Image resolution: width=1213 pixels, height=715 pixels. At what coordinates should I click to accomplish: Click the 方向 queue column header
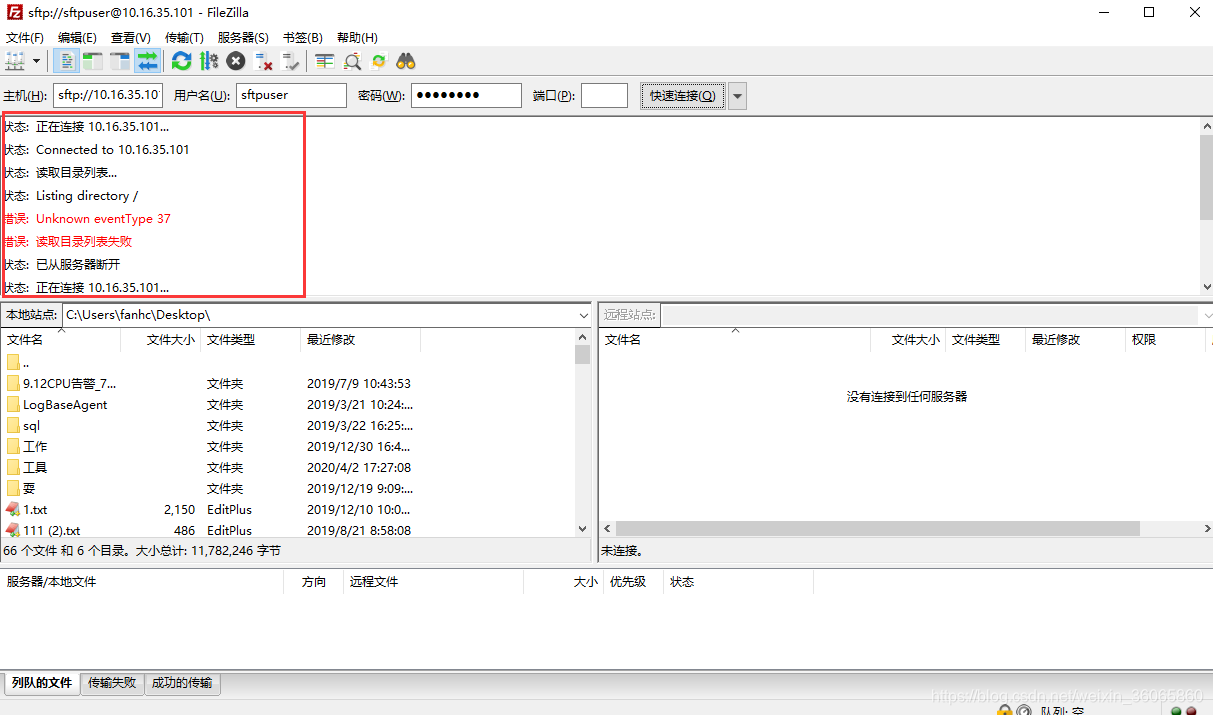pyautogui.click(x=314, y=581)
